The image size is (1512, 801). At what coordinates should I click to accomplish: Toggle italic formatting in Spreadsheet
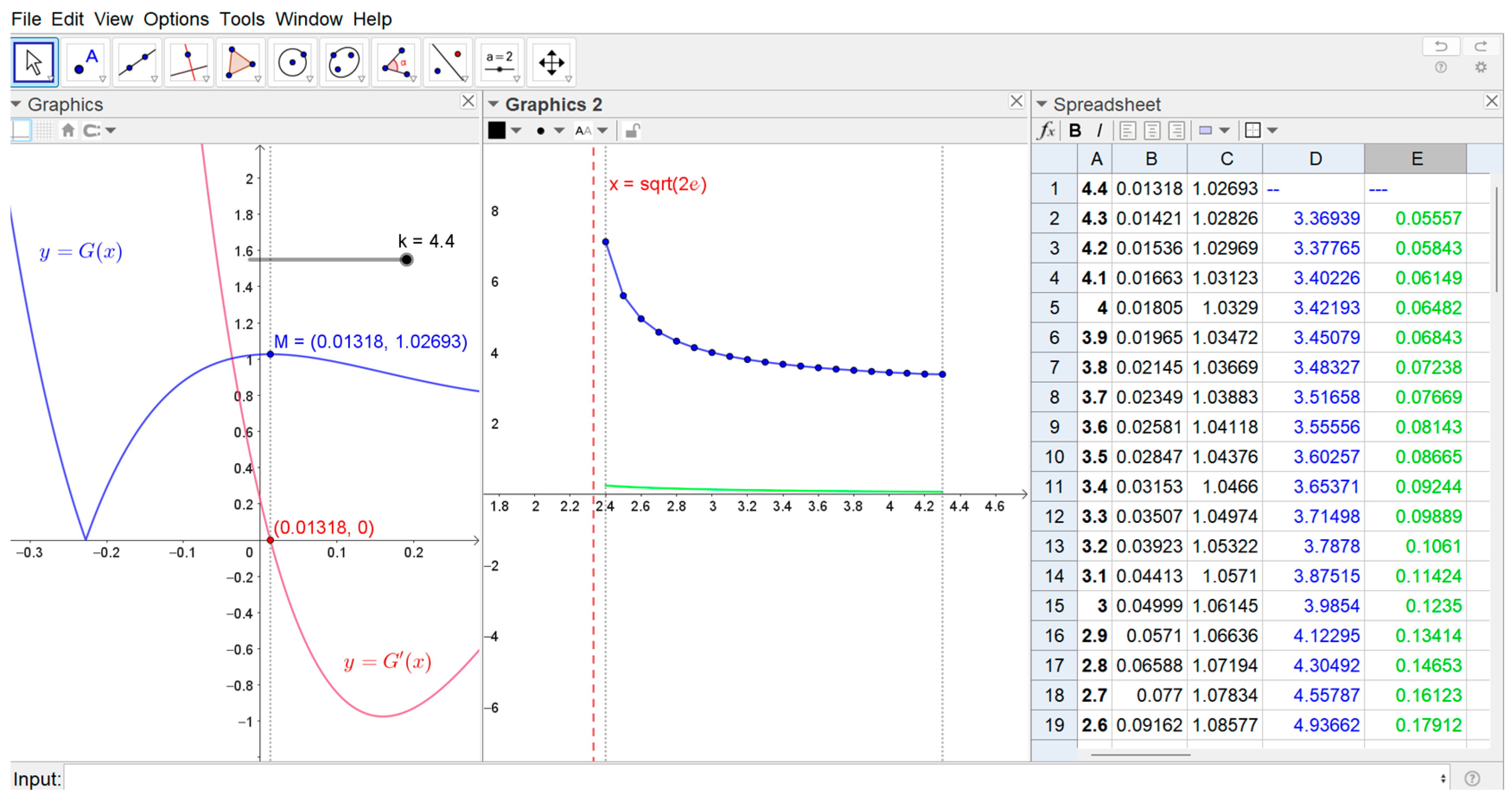1099,130
